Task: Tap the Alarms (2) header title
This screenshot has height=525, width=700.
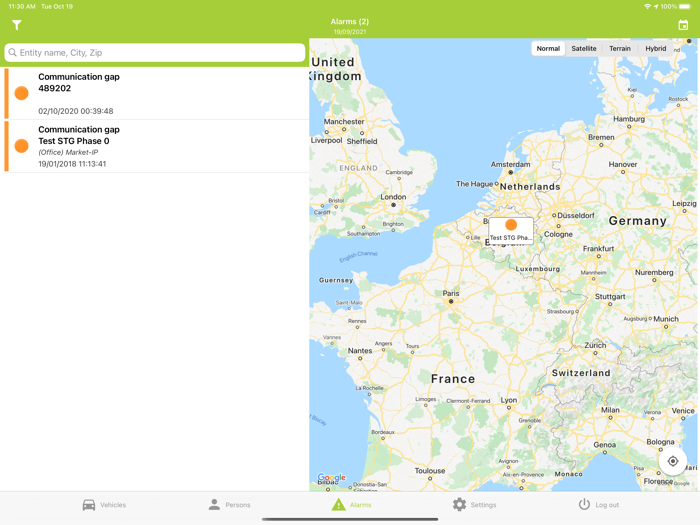Action: click(350, 21)
